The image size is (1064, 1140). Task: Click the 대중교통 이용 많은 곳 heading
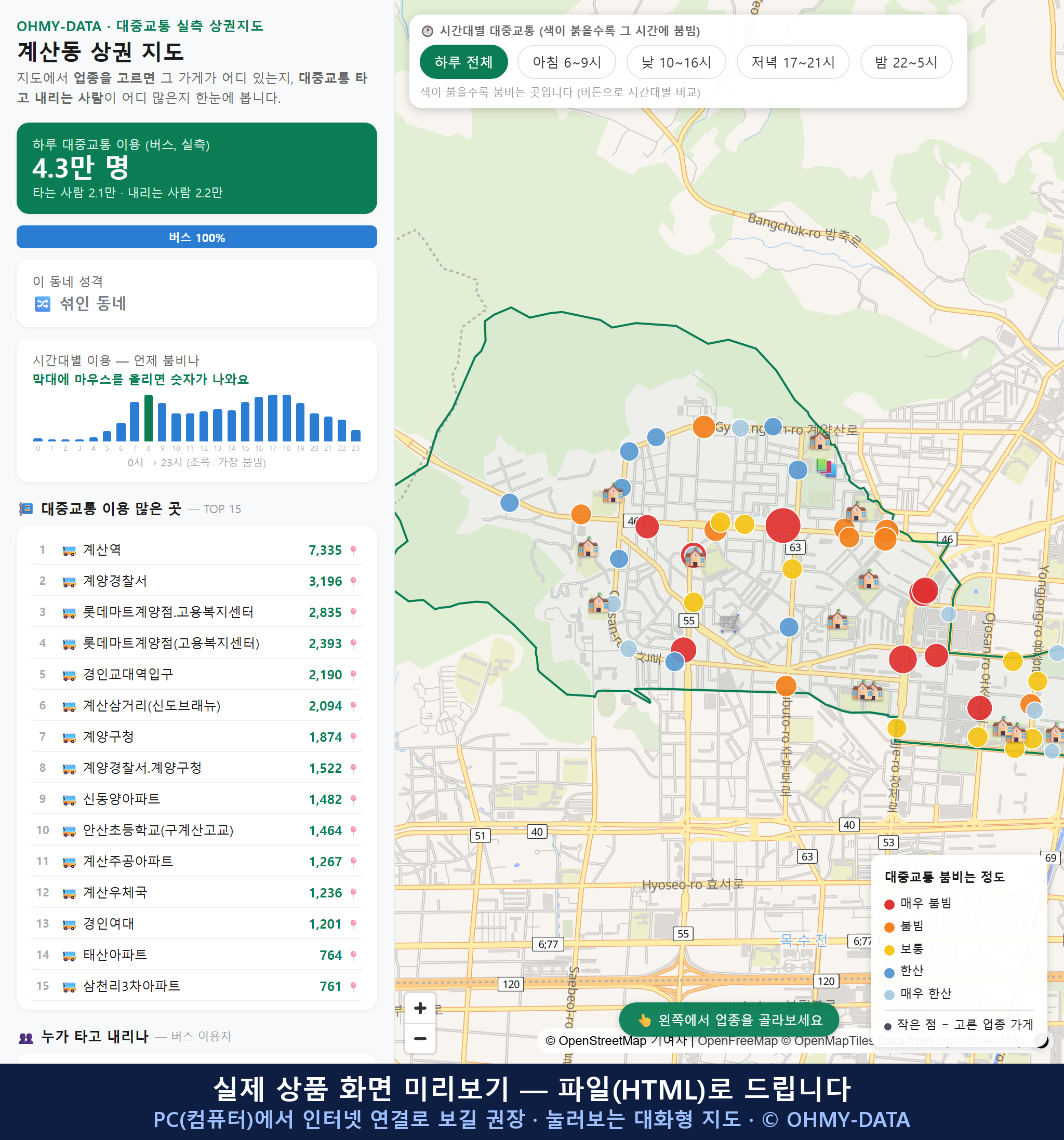coord(111,508)
